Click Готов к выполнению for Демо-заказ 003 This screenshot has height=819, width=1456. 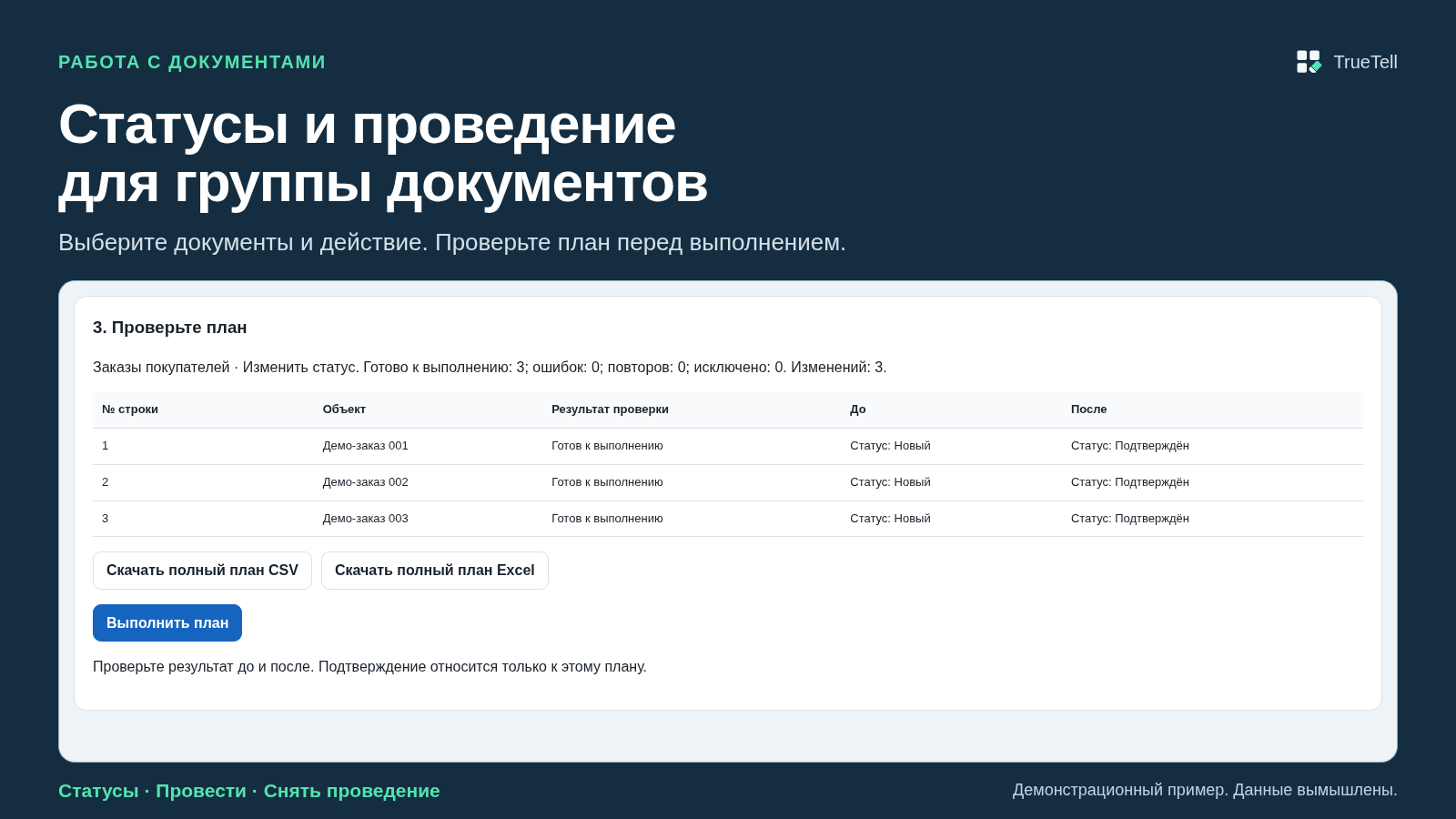click(x=607, y=519)
